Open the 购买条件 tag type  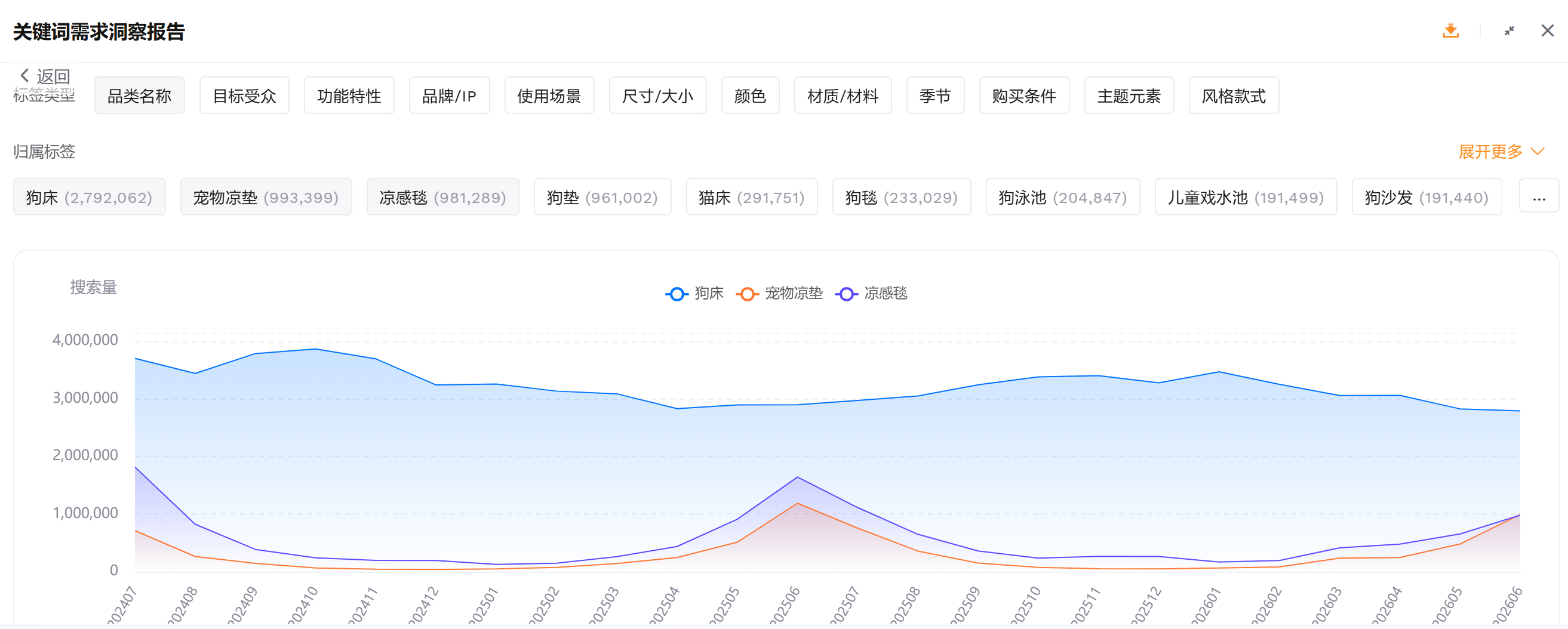coord(1024,95)
